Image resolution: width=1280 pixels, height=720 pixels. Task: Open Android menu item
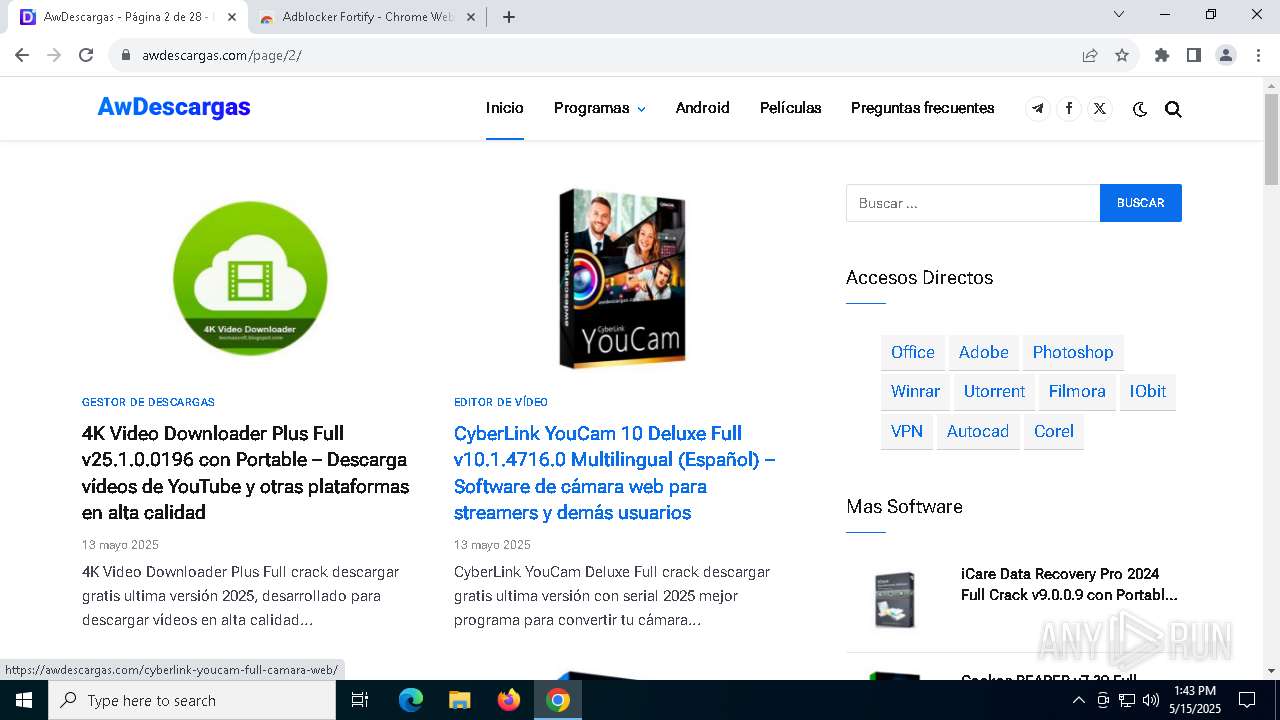click(703, 108)
